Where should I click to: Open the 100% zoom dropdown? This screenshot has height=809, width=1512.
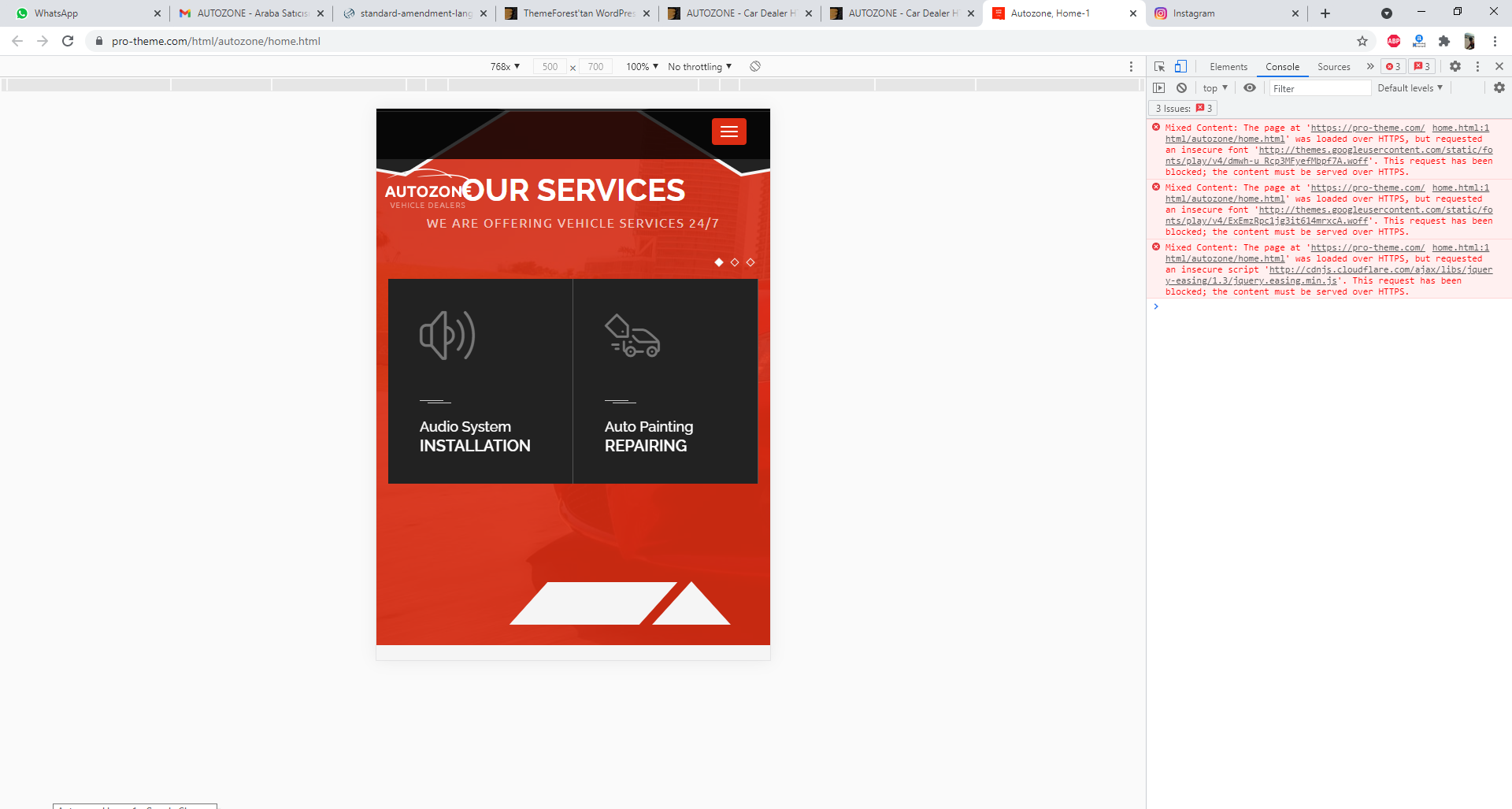pyautogui.click(x=642, y=67)
